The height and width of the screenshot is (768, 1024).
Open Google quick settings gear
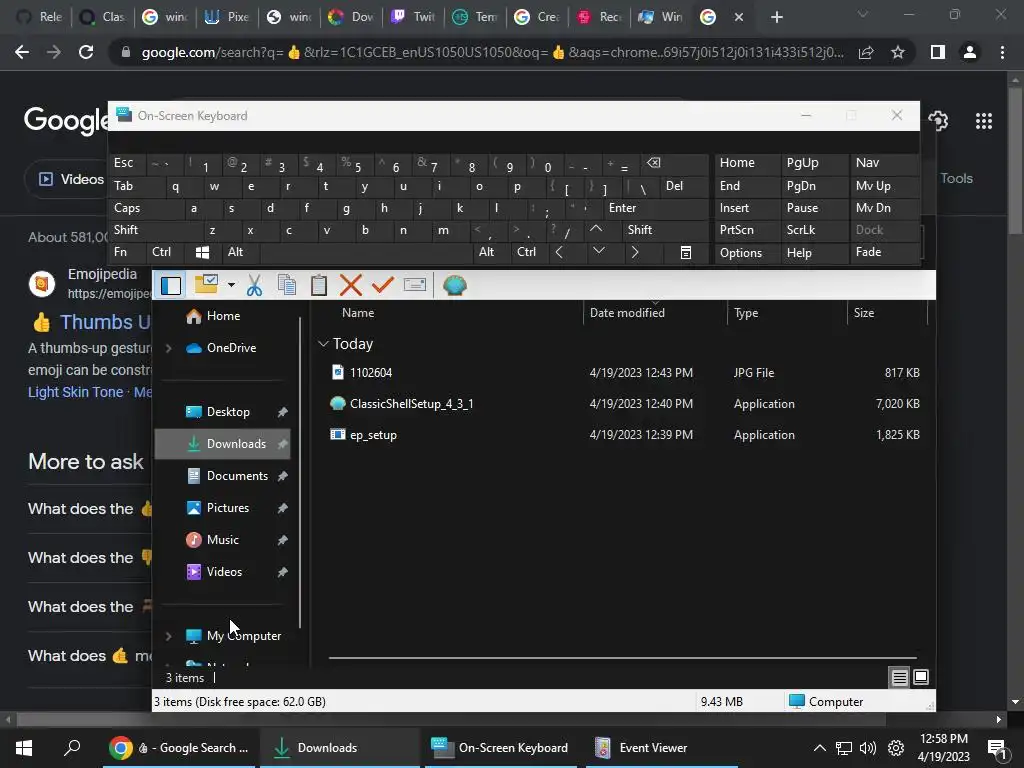[938, 121]
